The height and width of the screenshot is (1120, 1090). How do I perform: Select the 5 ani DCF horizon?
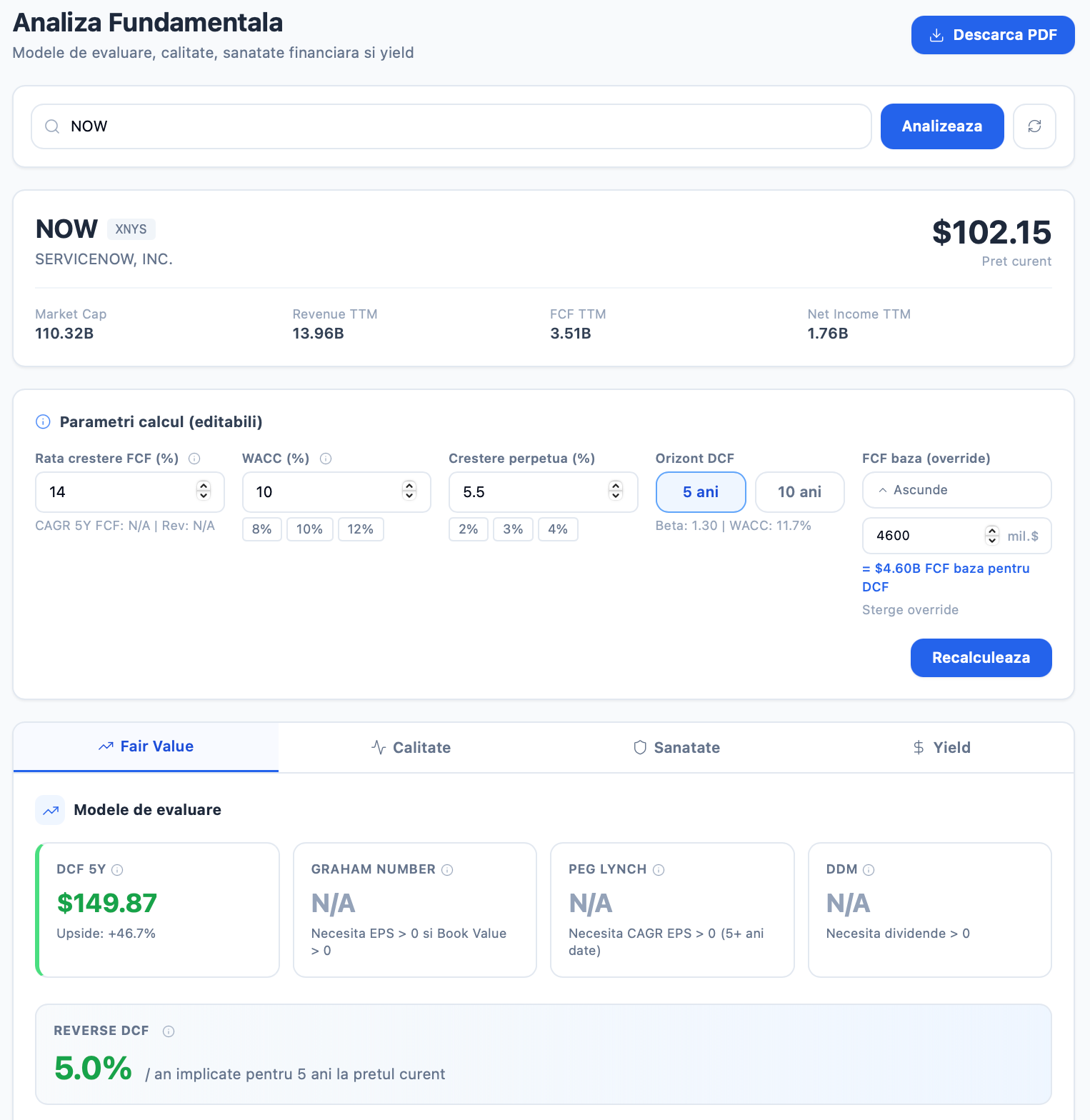click(x=701, y=492)
